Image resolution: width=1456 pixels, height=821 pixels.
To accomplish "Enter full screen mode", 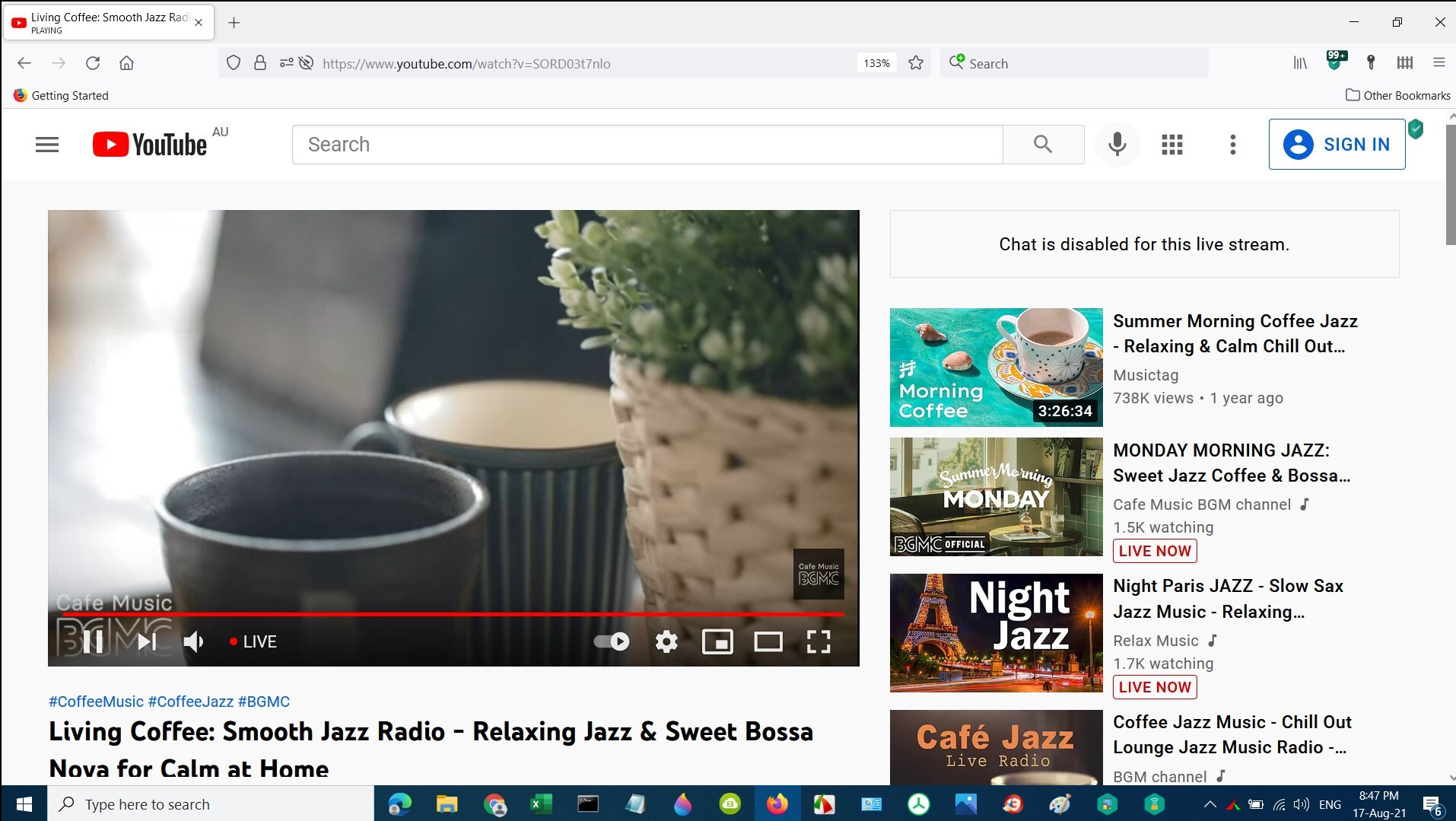I will [819, 641].
